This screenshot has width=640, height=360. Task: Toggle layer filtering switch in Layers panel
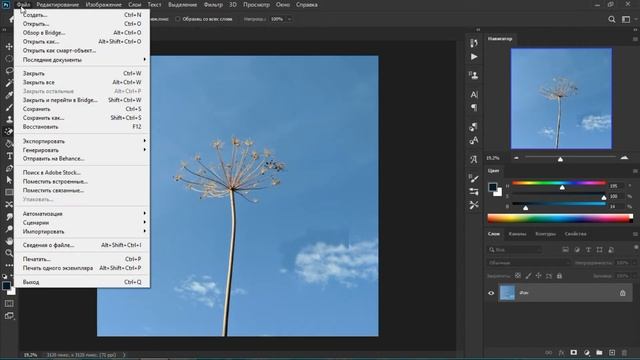click(x=636, y=248)
